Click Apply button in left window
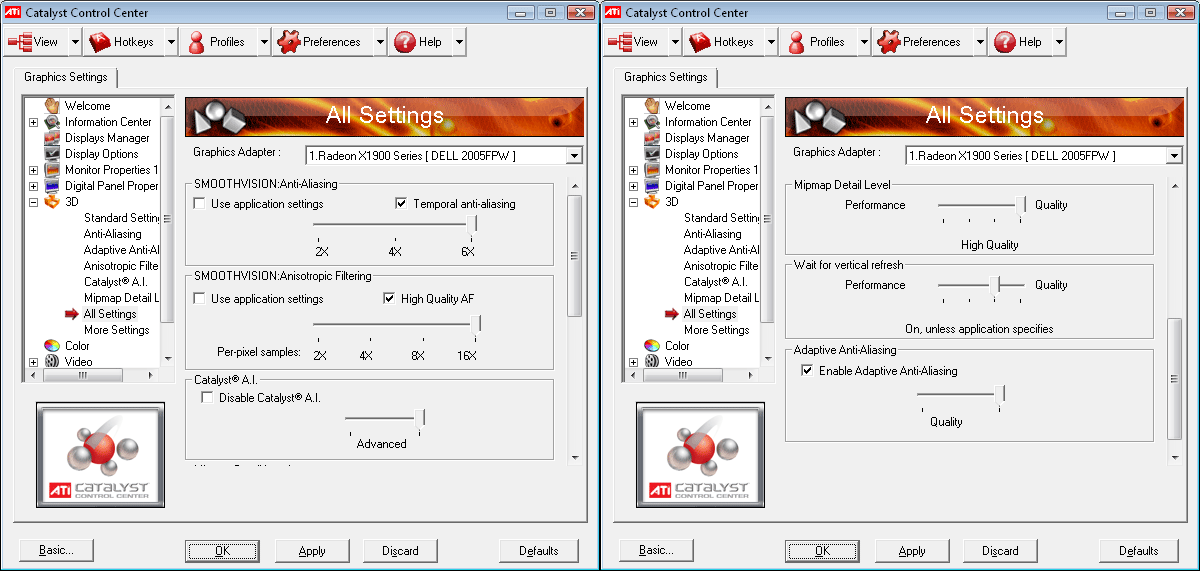This screenshot has width=1200, height=571. pyautogui.click(x=312, y=550)
